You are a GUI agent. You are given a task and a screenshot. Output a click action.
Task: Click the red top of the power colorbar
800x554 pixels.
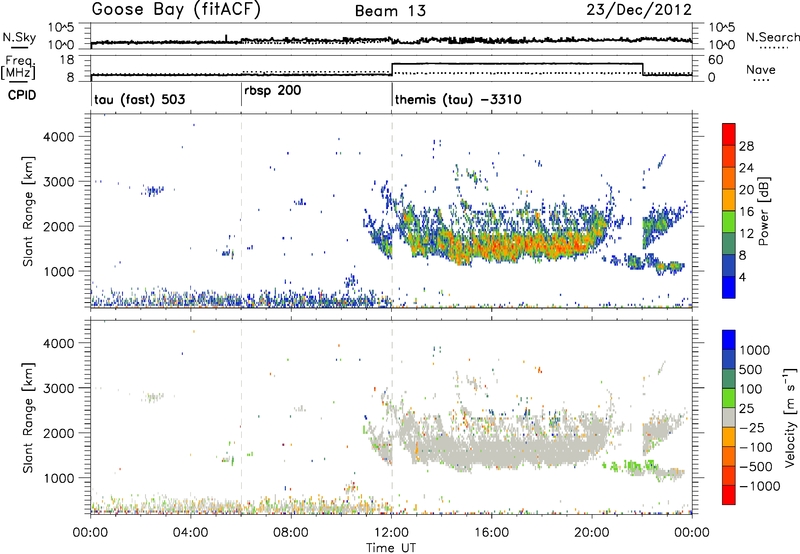(x=729, y=134)
